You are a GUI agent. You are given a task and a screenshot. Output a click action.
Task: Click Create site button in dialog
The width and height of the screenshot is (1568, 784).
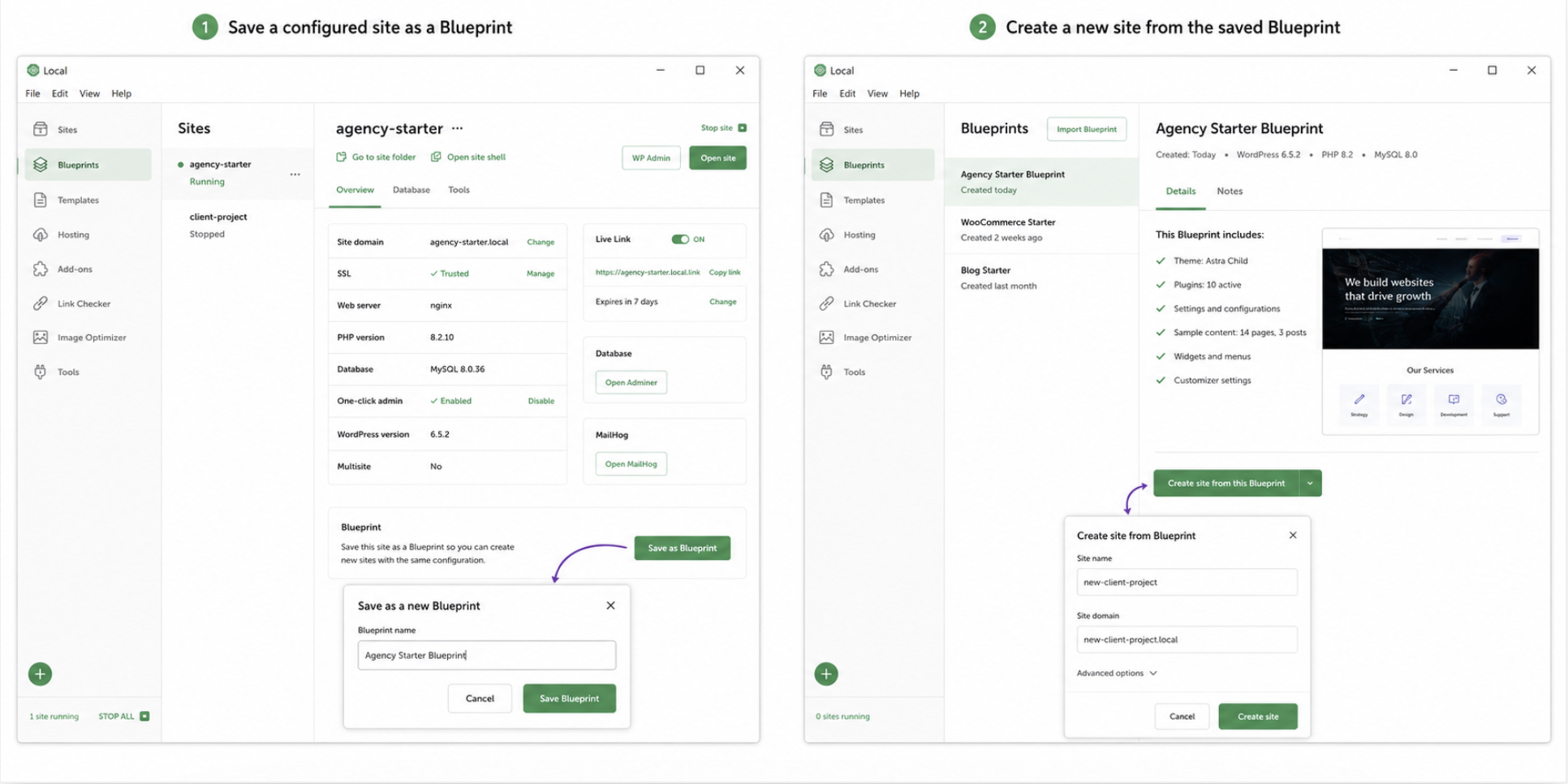(1257, 716)
